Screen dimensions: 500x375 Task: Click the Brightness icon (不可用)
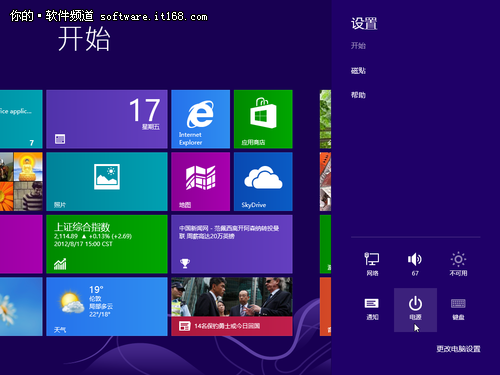point(458,264)
